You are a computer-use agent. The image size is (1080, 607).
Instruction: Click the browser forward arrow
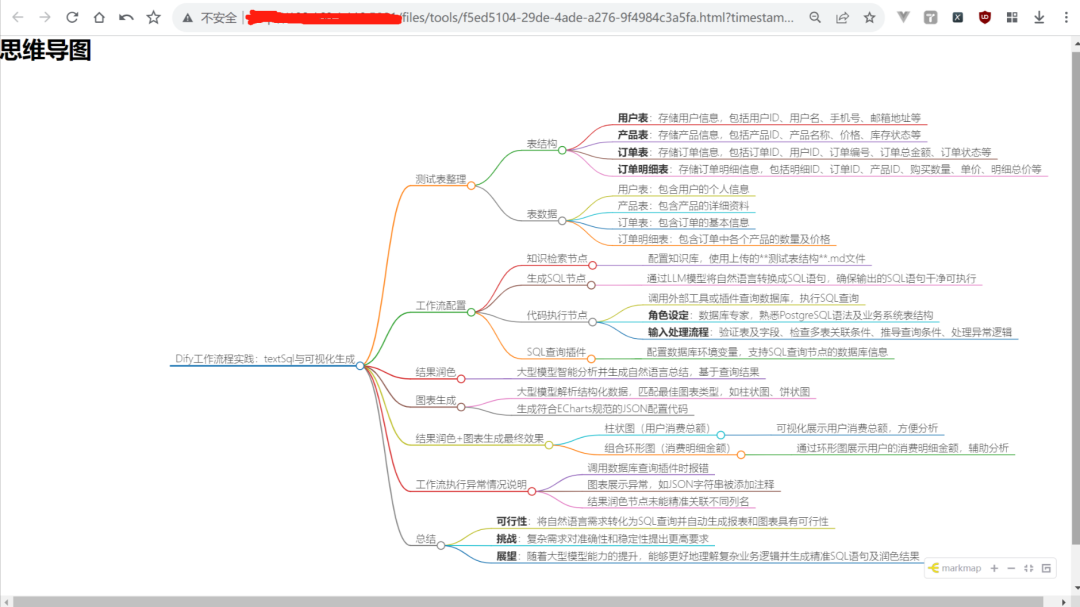45,17
